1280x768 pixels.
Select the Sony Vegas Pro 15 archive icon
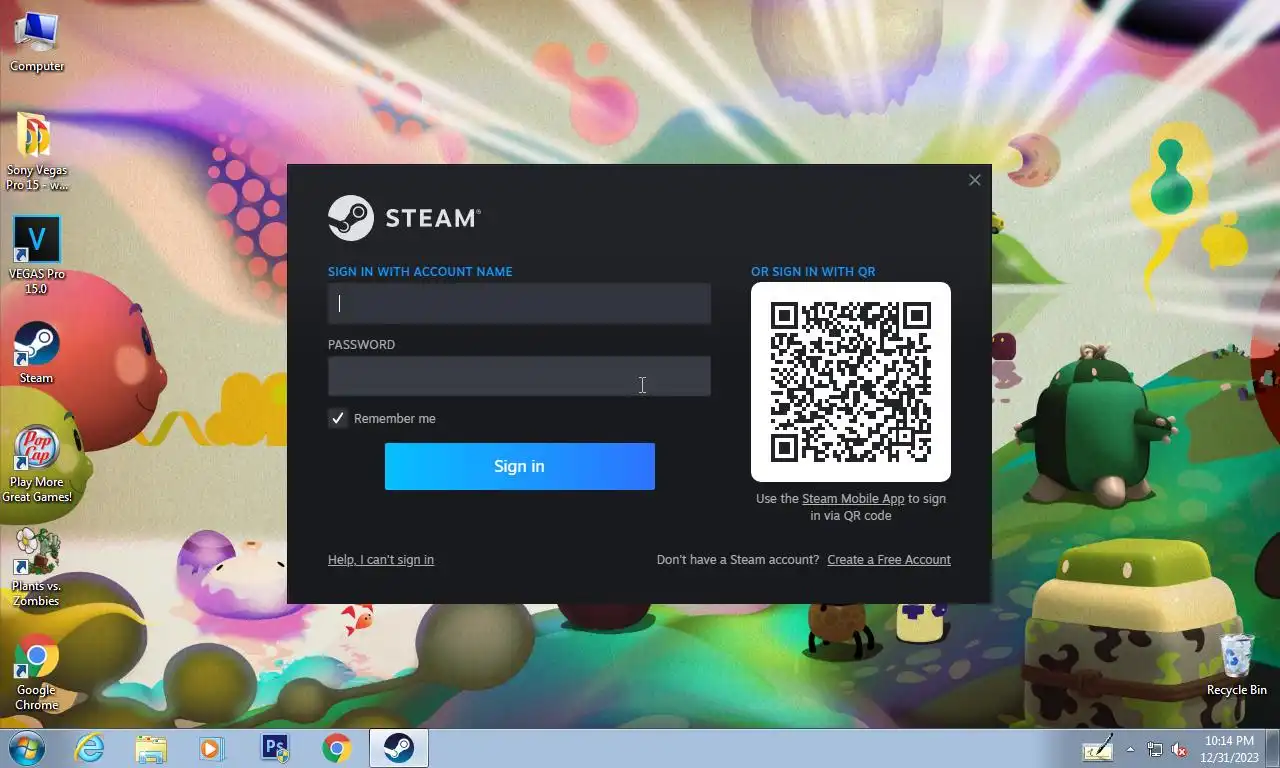[36, 151]
